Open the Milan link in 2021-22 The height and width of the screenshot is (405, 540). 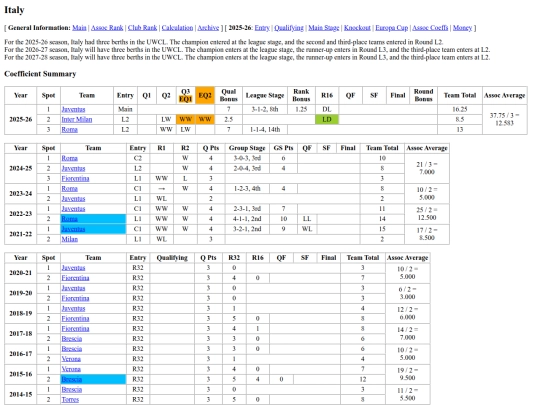tap(70, 239)
